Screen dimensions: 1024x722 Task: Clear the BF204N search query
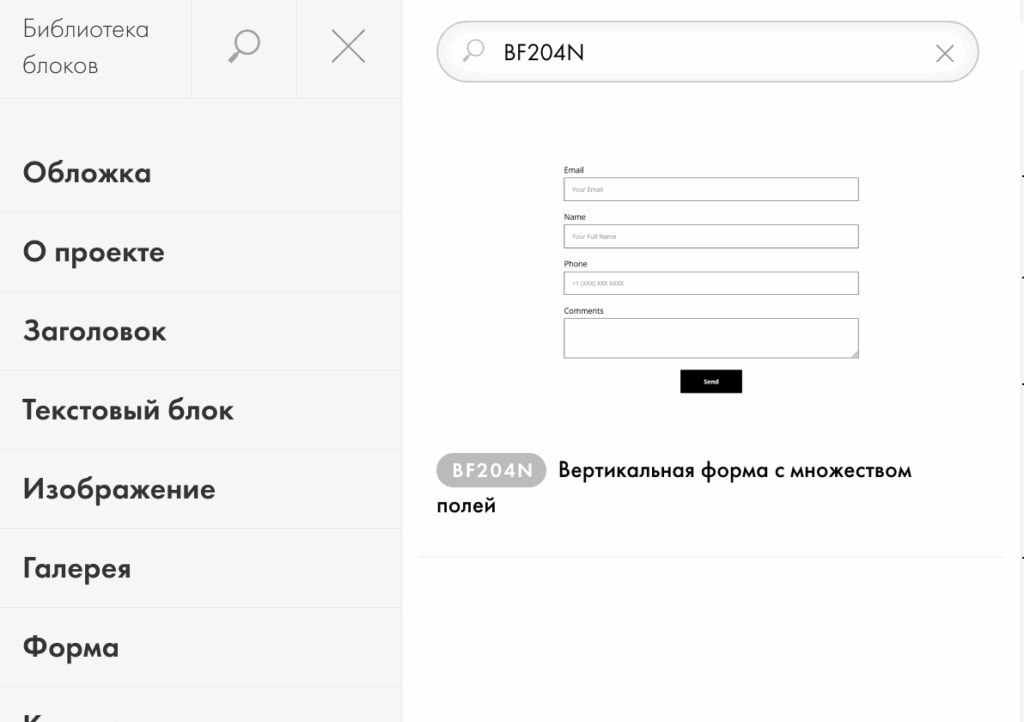[944, 53]
